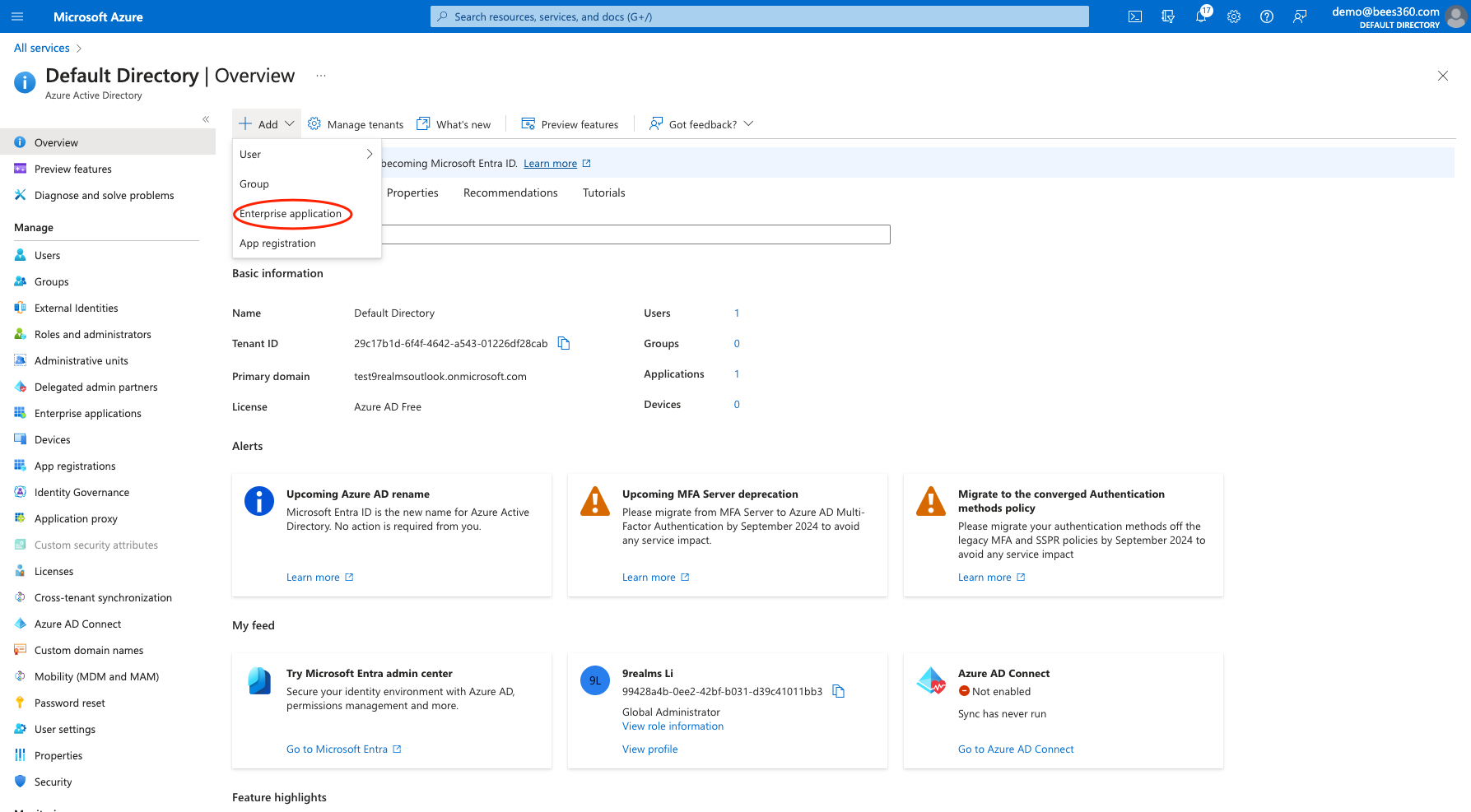
Task: Click Go to Azure AD Connect link
Action: click(1016, 749)
